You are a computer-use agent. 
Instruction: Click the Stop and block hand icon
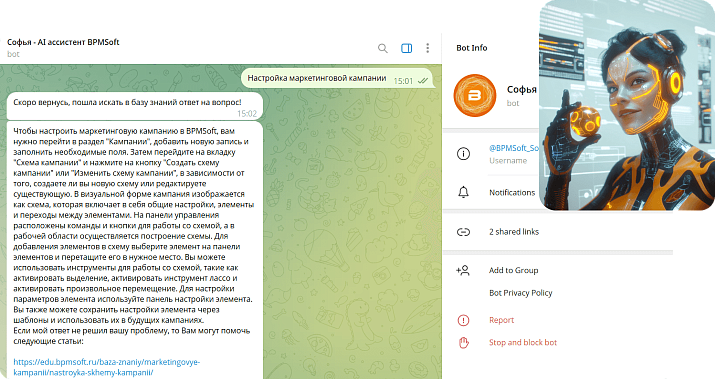coord(463,343)
